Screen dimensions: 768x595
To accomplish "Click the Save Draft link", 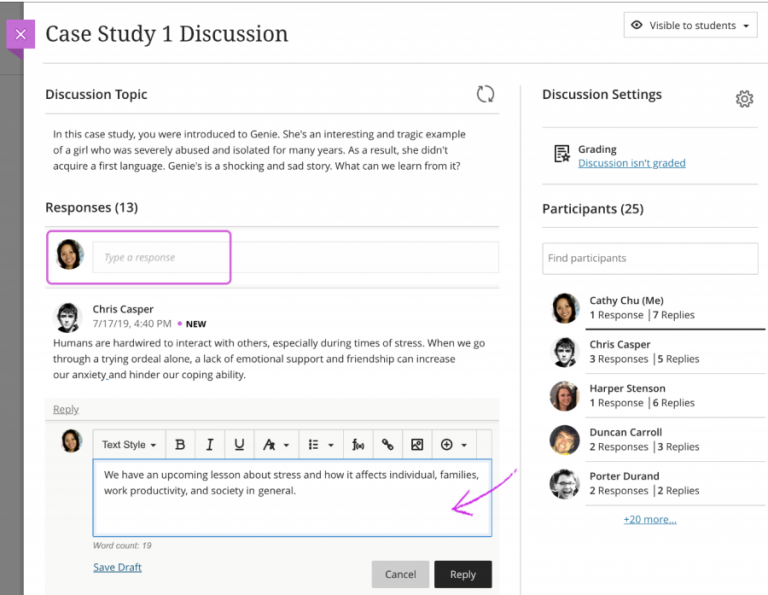I will [117, 567].
